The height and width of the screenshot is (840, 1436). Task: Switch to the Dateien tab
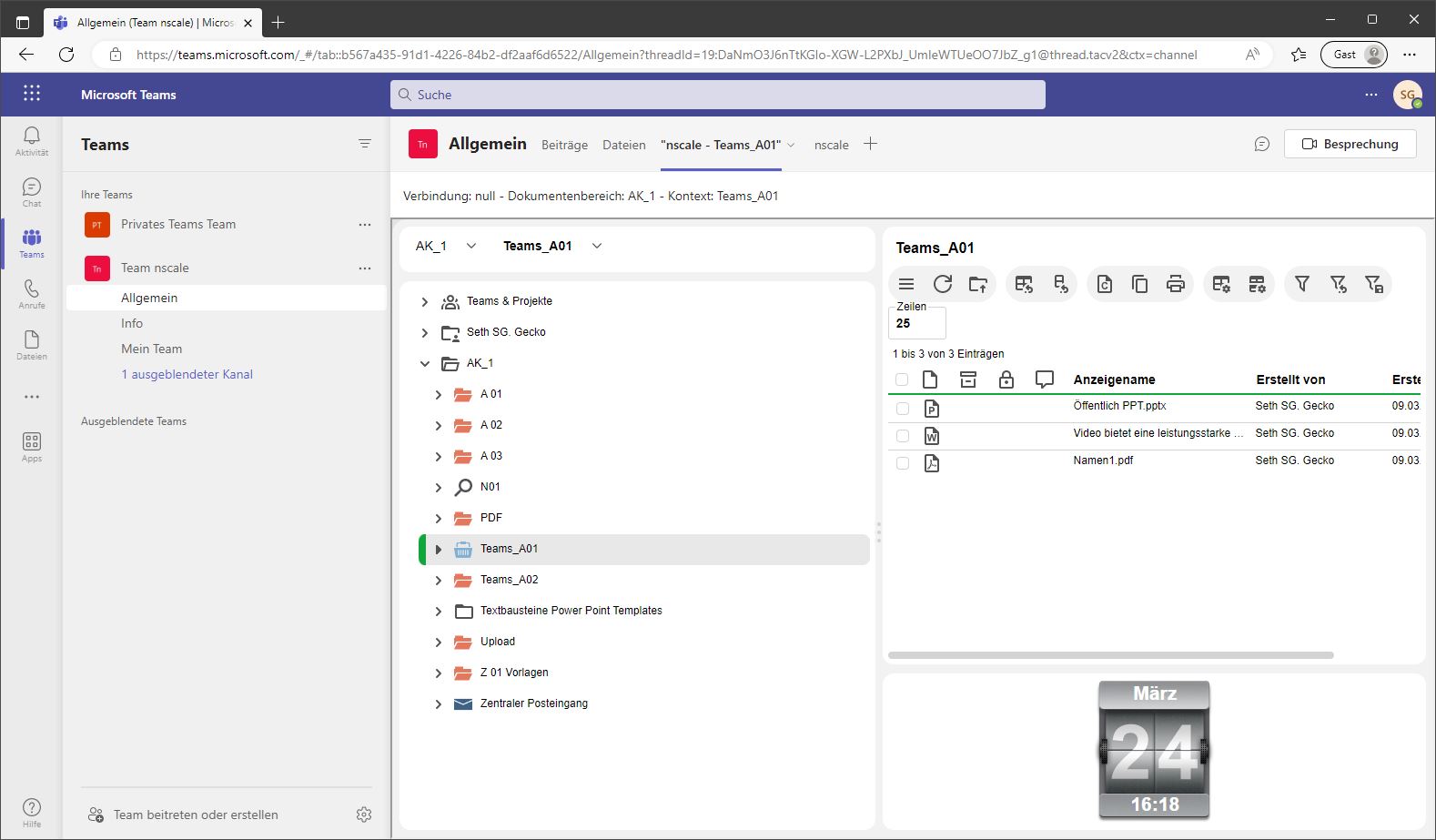click(624, 145)
